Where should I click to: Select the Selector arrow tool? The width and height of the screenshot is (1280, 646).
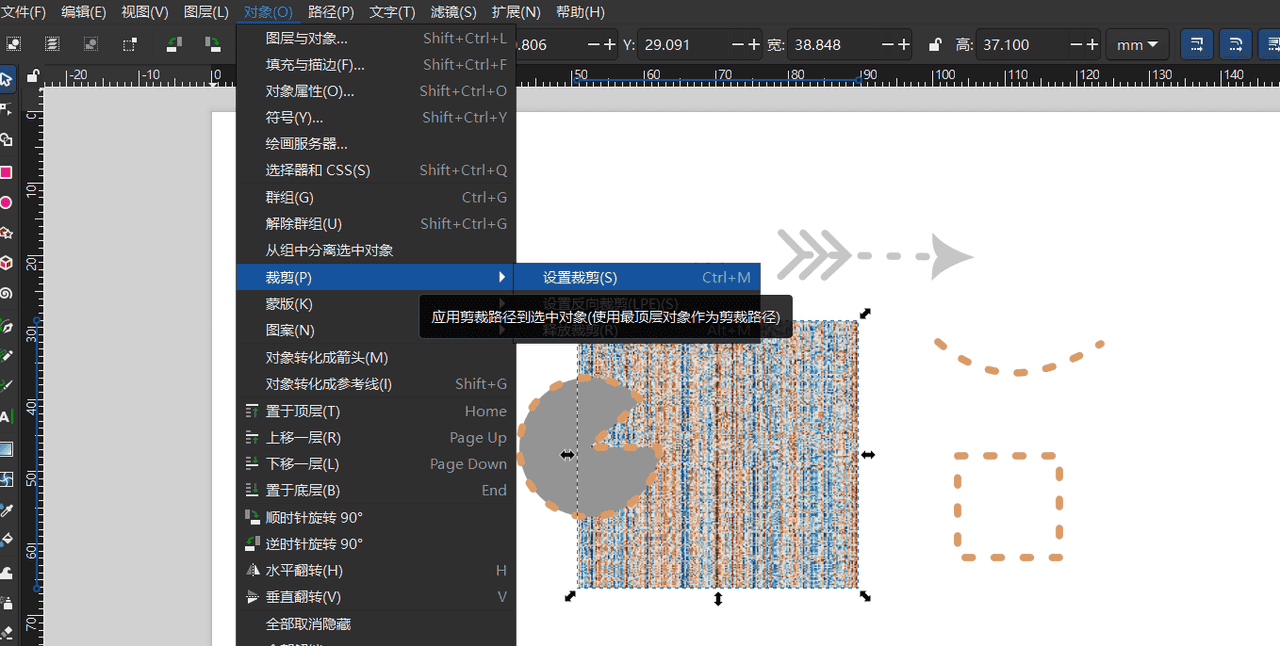tap(6, 79)
